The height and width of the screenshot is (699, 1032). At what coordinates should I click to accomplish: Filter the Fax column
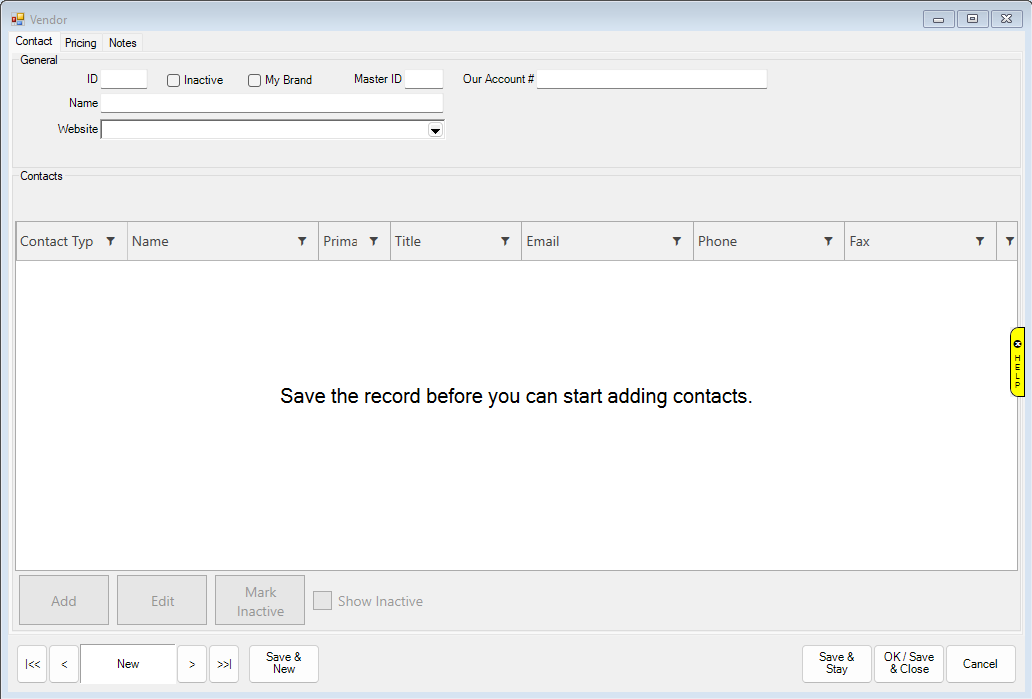(x=980, y=241)
